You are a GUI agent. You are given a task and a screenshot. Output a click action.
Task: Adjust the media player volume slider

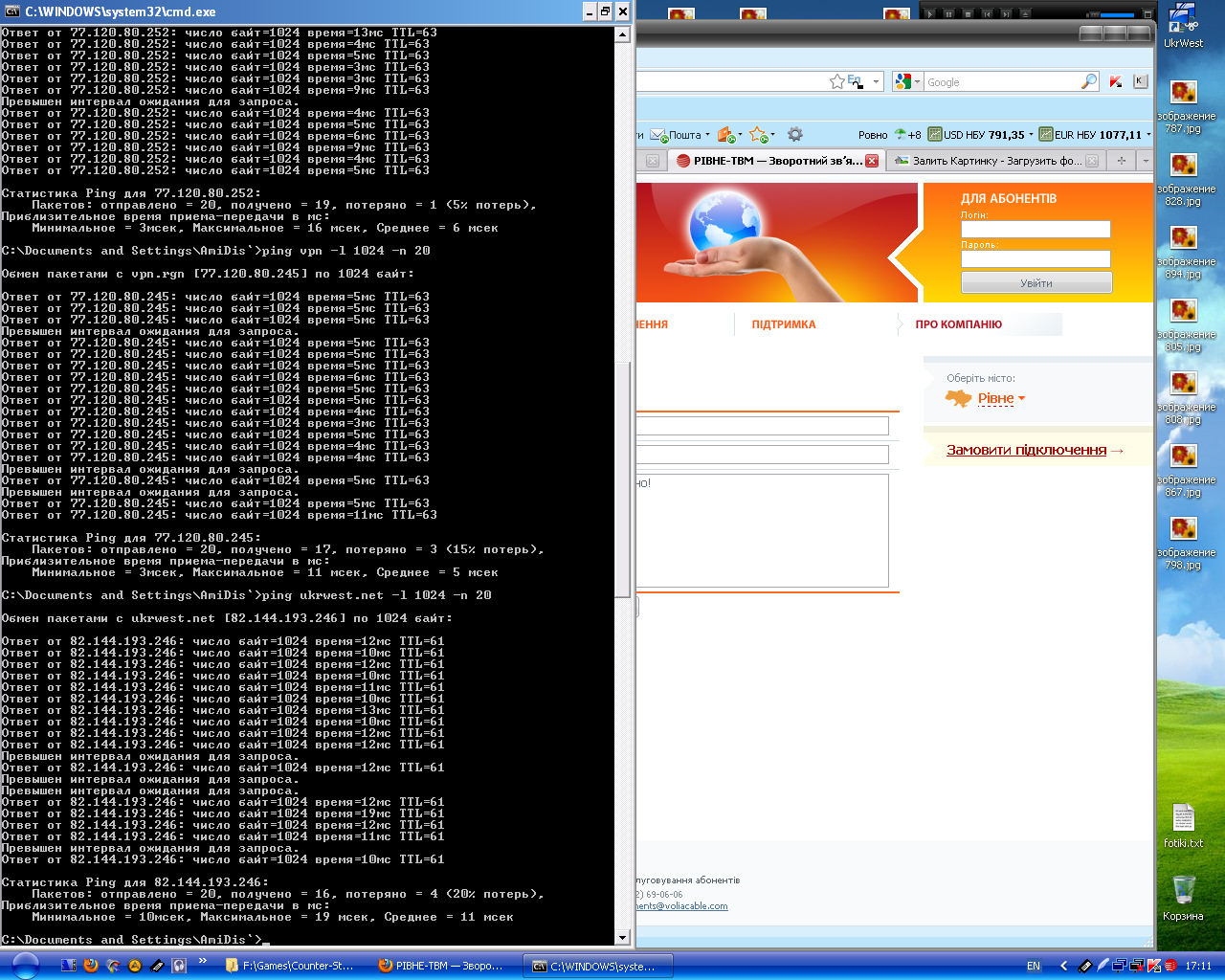1117,14
